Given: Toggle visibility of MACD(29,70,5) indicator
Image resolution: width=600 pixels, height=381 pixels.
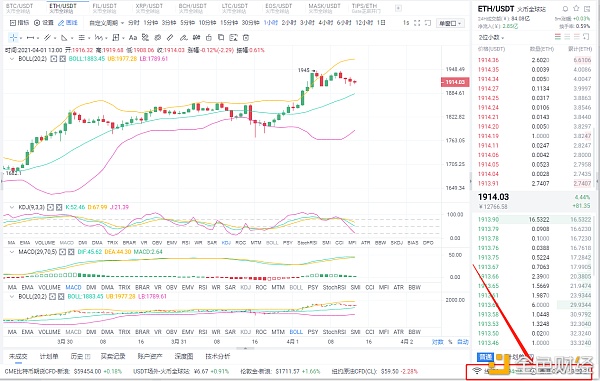Looking at the screenshot, I should pyautogui.click(x=62, y=252).
